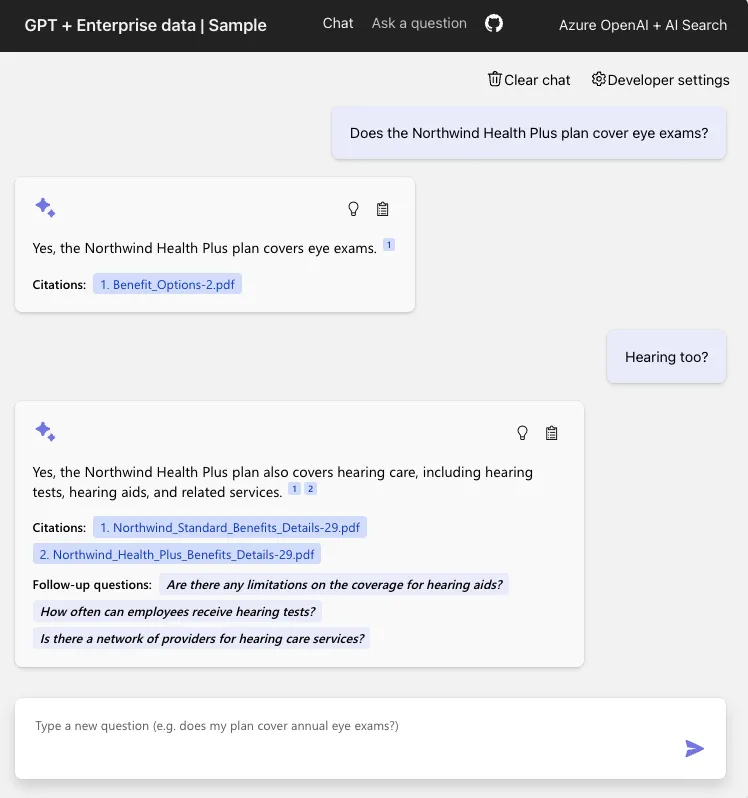Open Developer settings
Viewport: 748px width, 798px height.
click(660, 80)
